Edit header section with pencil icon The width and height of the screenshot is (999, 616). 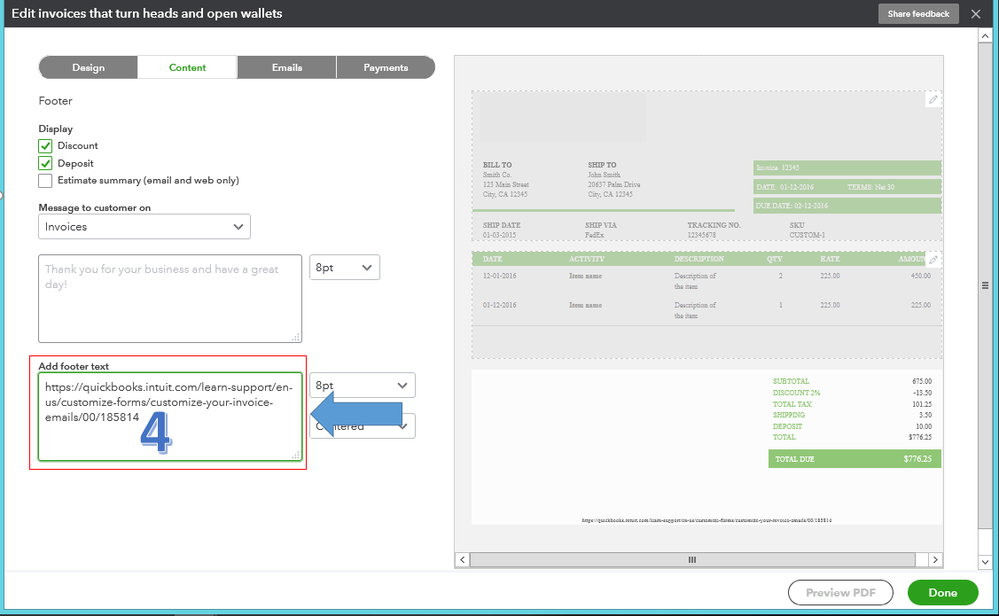pos(933,99)
